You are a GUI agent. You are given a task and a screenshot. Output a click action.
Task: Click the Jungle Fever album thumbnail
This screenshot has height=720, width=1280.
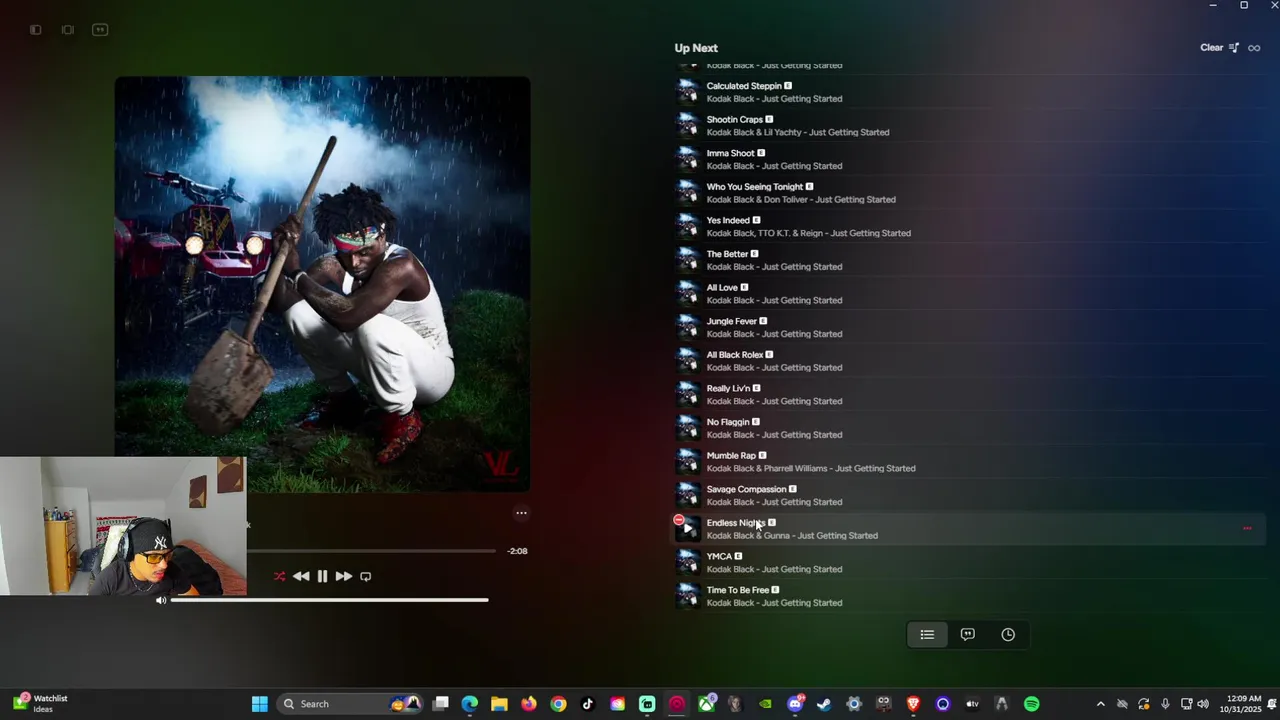click(688, 327)
